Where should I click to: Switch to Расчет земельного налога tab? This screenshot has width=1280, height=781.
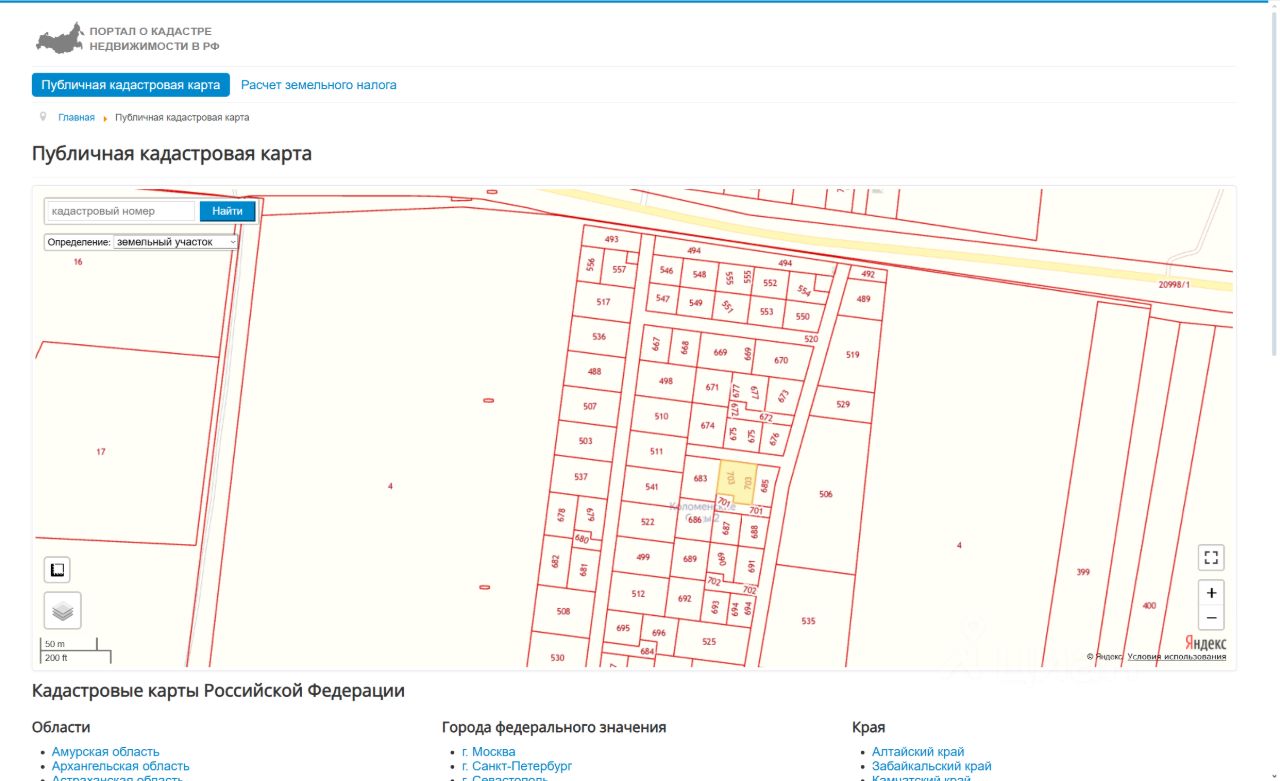point(318,85)
